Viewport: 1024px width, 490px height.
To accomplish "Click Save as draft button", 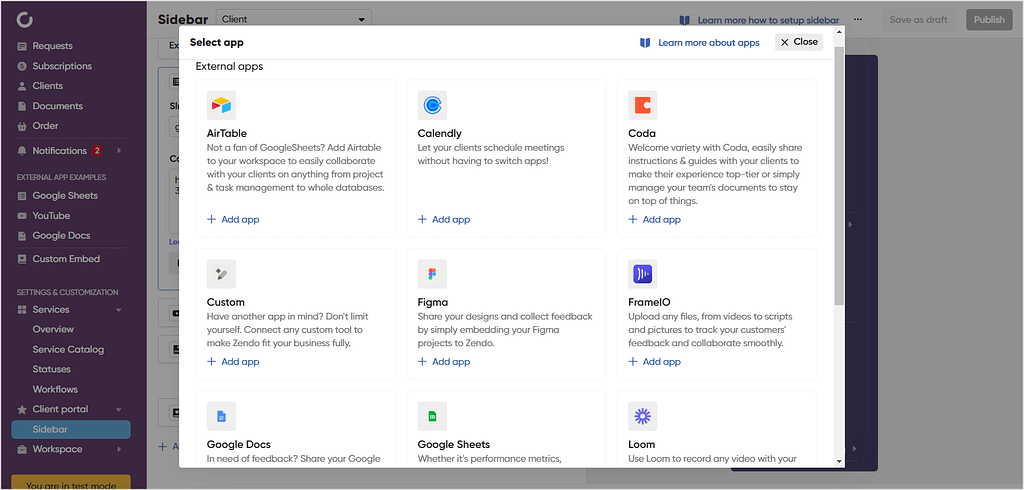I will pos(918,20).
